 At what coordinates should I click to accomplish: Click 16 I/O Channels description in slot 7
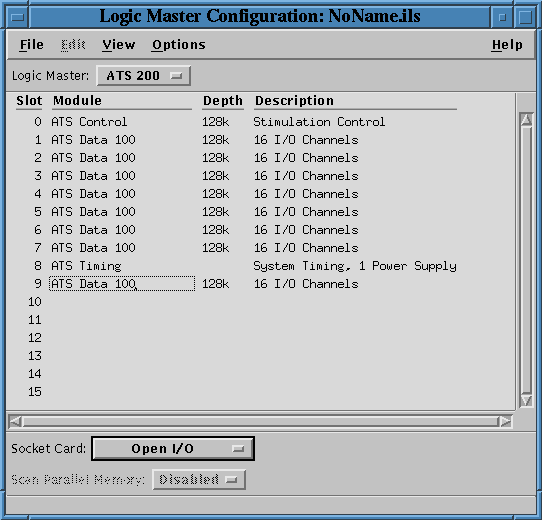point(306,248)
